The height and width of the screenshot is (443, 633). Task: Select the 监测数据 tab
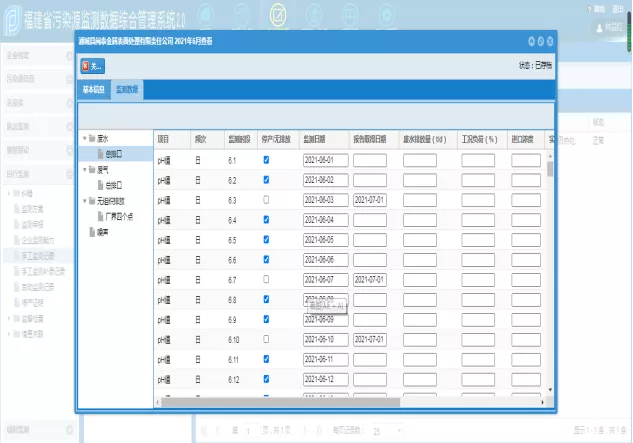click(x=126, y=90)
